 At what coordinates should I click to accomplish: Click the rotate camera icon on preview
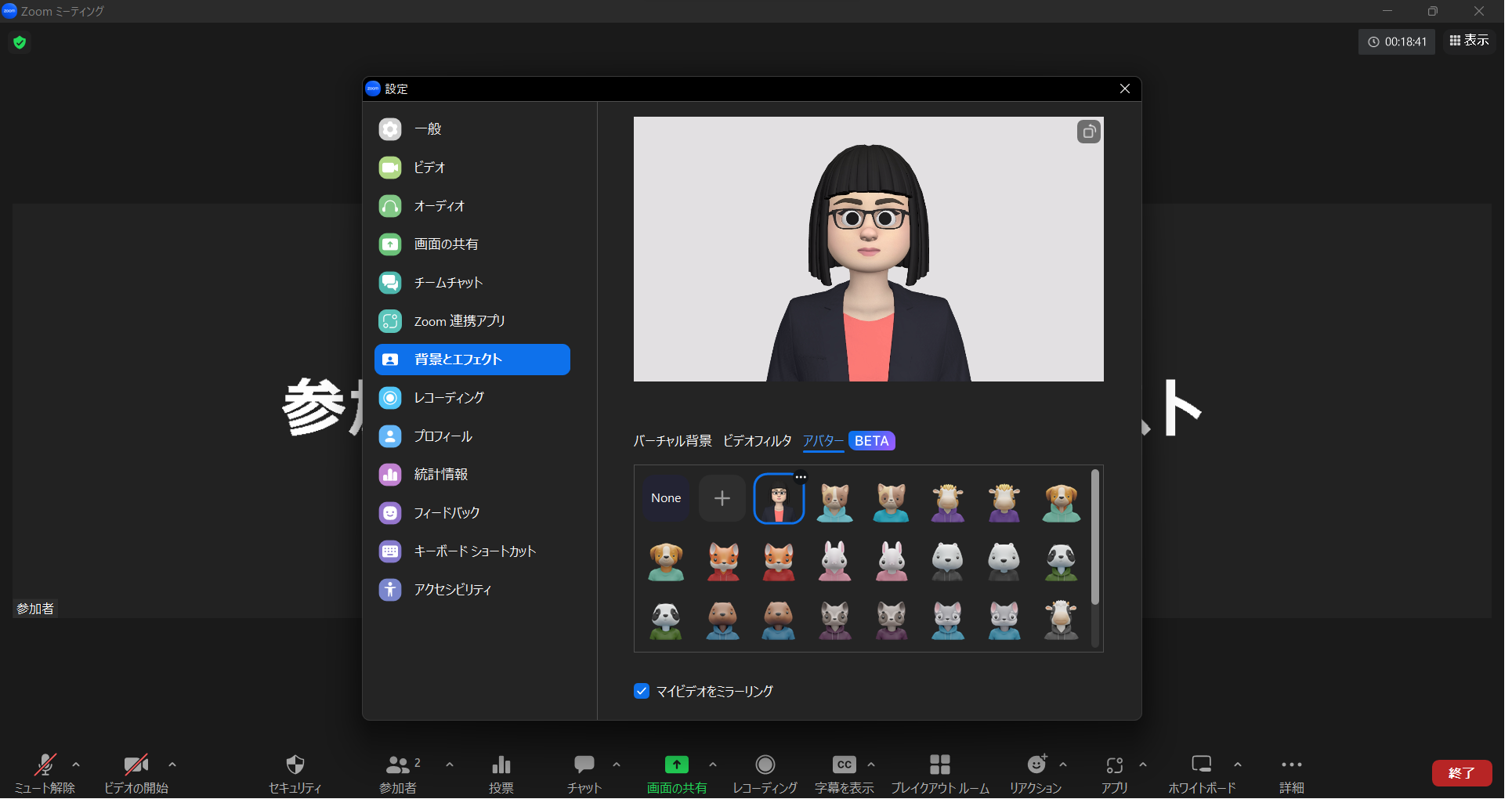tap(1088, 132)
